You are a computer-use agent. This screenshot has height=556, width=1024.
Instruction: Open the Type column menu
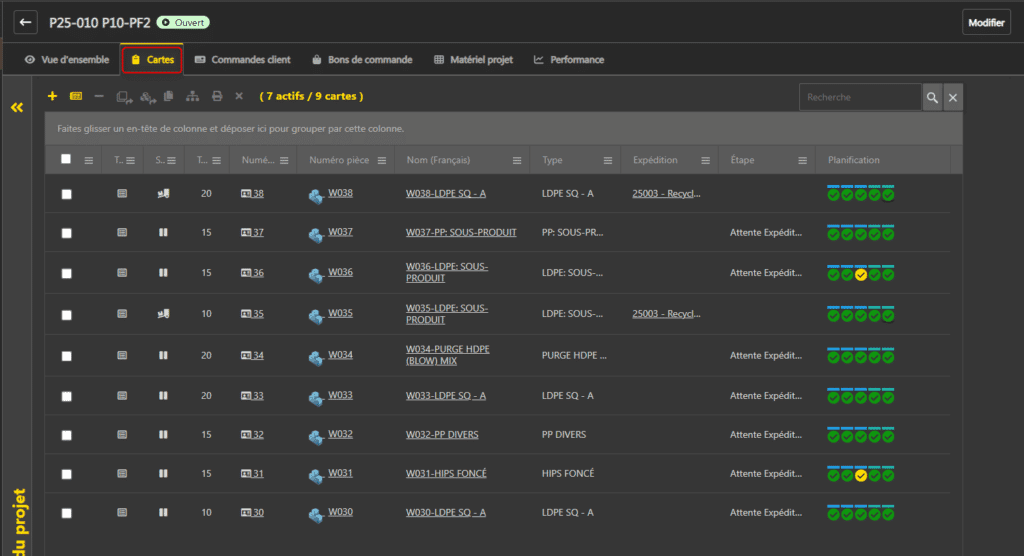(x=608, y=160)
